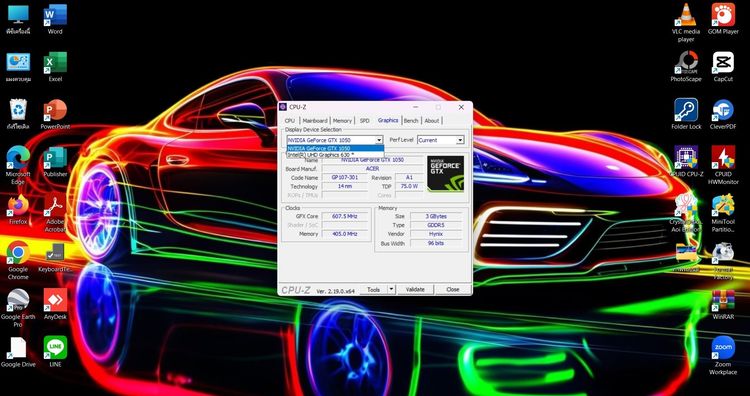This screenshot has height=396, width=750.
Task: Click the Technology 14 nm value
Action: [344, 187]
